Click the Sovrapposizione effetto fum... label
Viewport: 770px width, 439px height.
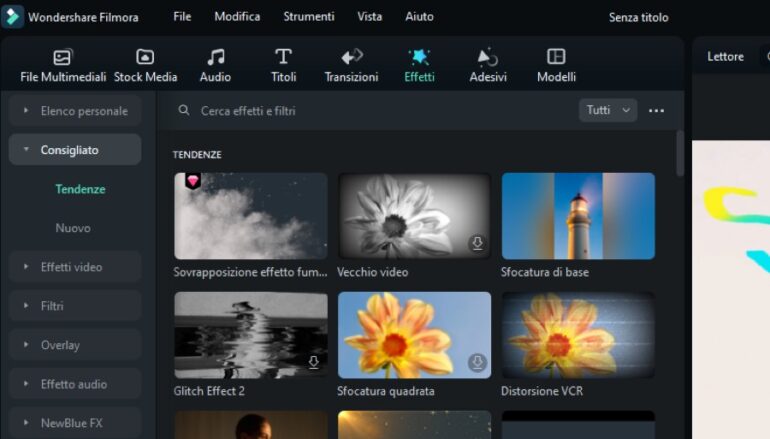tap(250, 272)
